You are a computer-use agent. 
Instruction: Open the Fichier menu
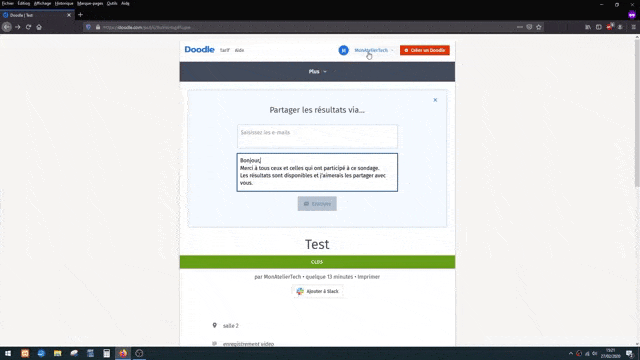click(x=7, y=3)
